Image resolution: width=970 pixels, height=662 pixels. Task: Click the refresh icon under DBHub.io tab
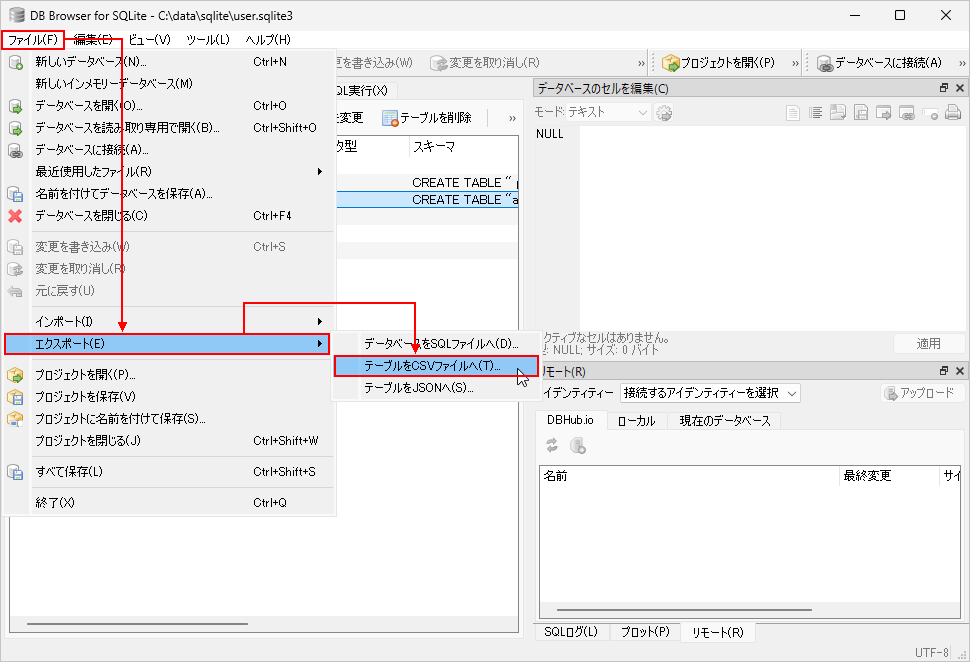click(x=551, y=446)
